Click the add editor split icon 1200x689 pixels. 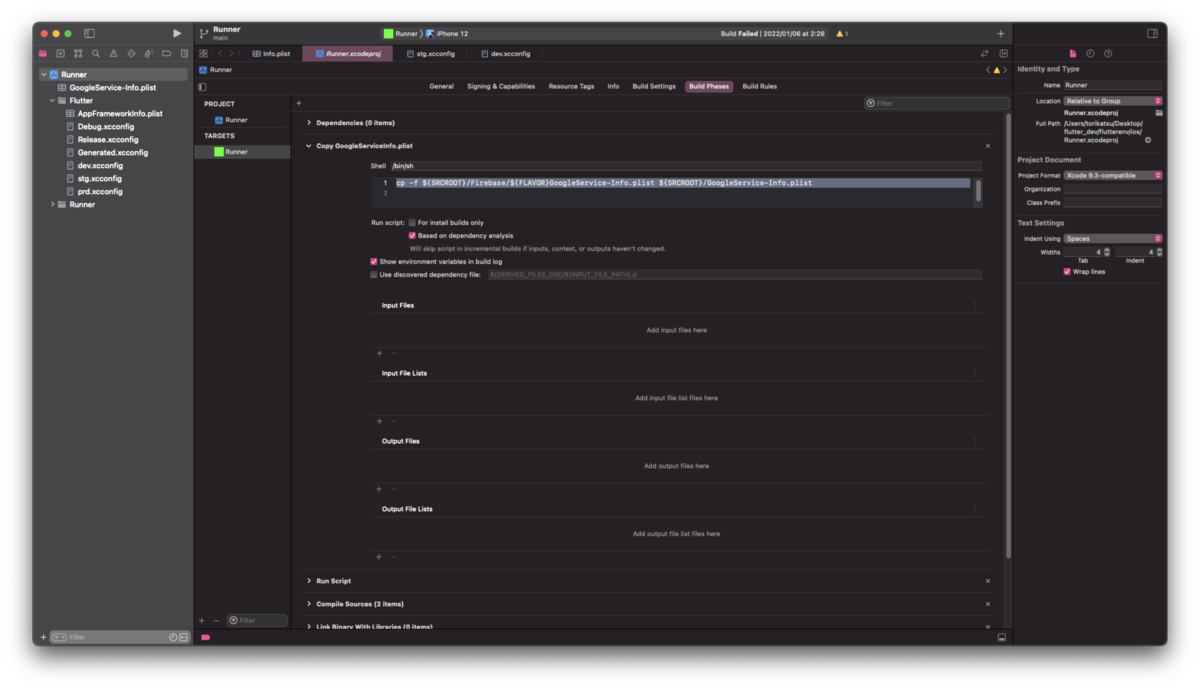pyautogui.click(x=1004, y=53)
